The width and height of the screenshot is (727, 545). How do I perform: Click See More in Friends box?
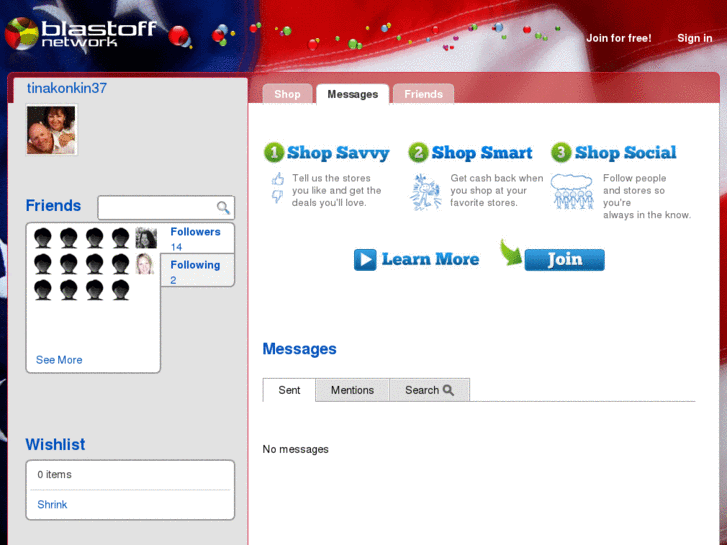59,360
